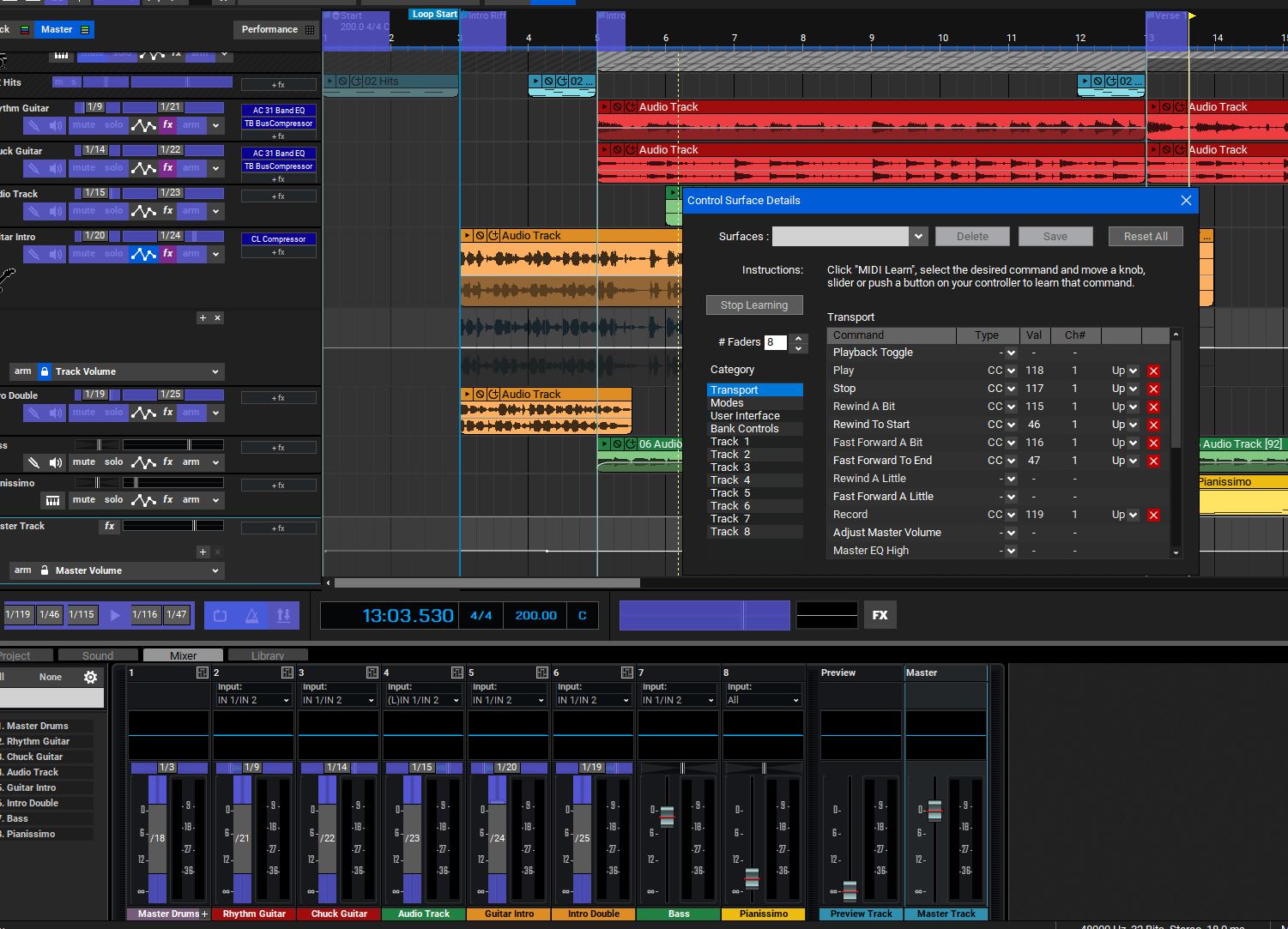1288x929 pixels.
Task: Select the Mixer tab
Action: [x=183, y=655]
